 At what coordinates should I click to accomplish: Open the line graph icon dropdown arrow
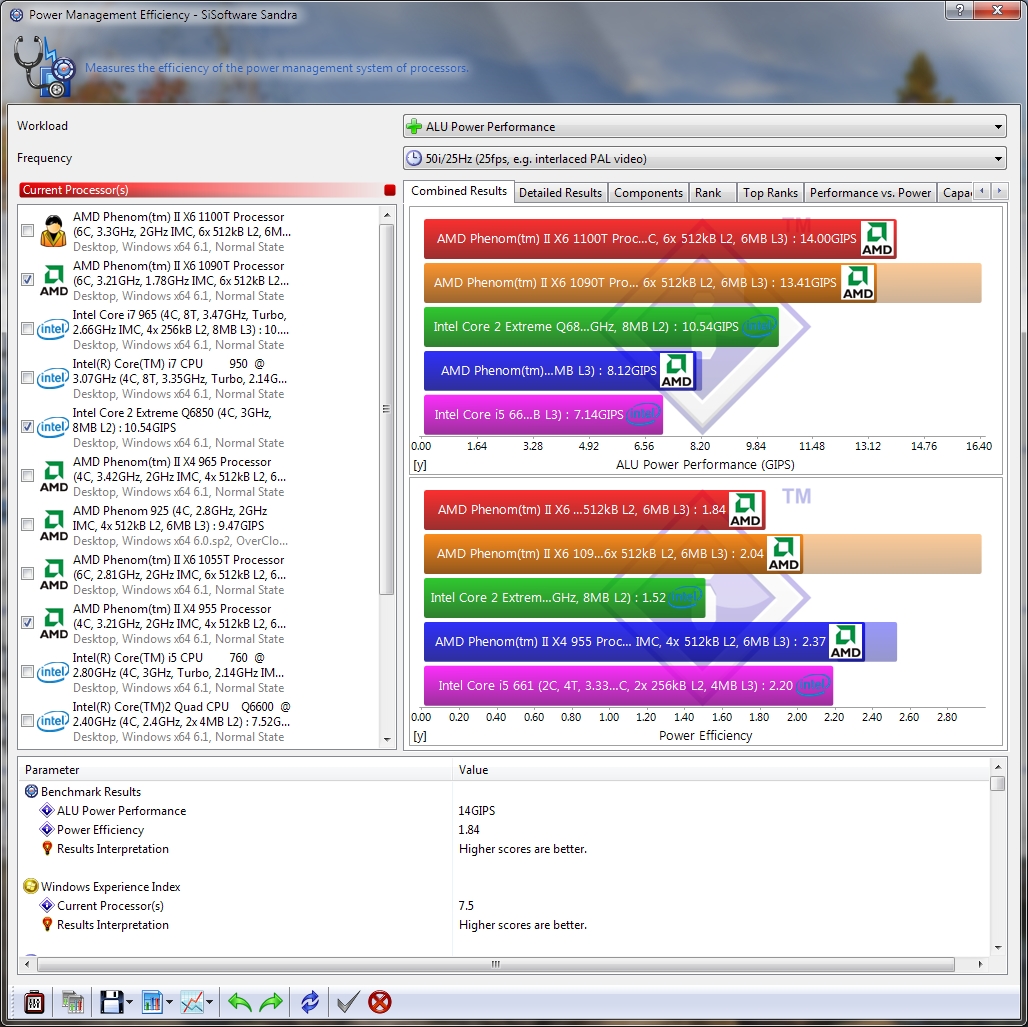click(x=209, y=1002)
